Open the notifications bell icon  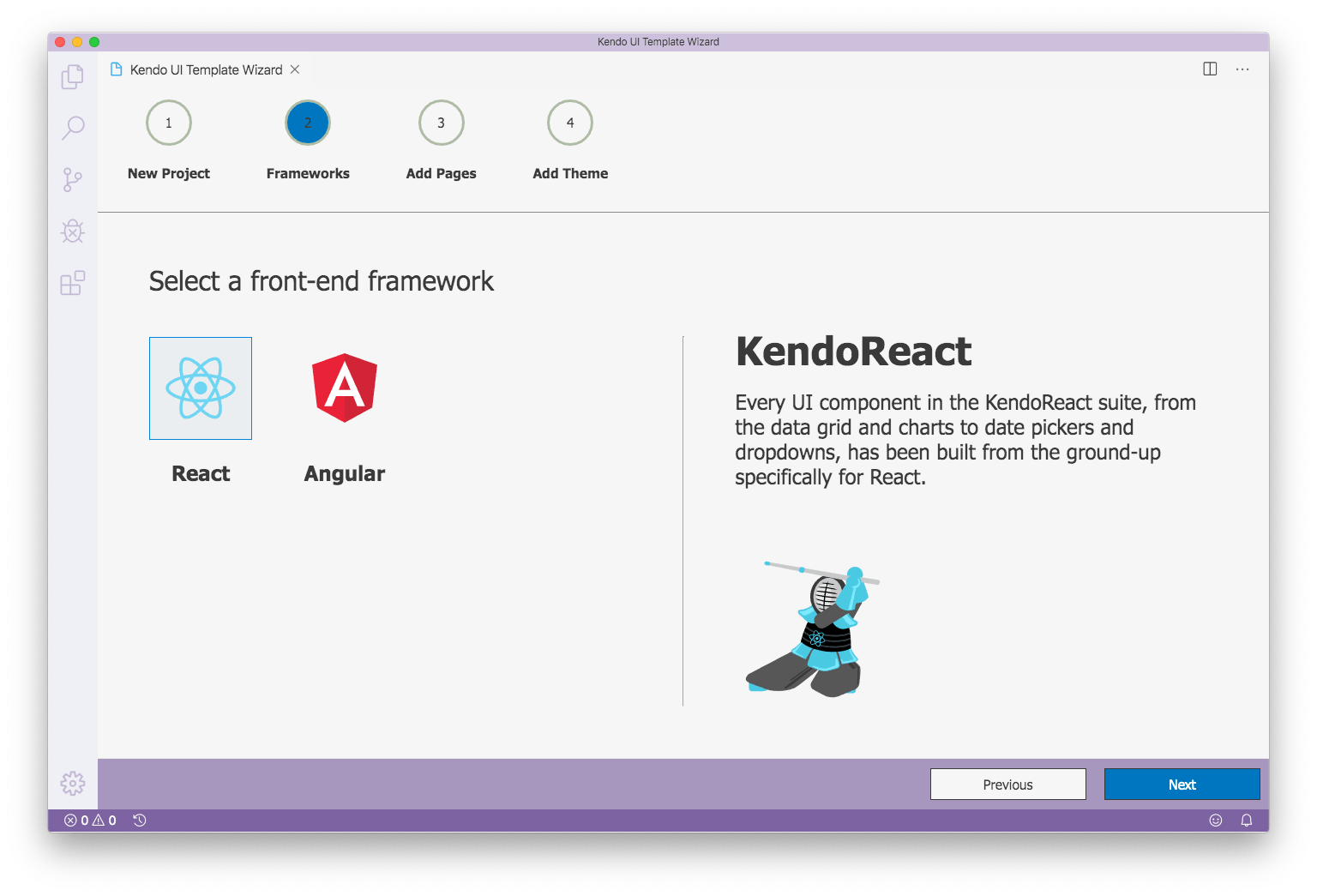[x=1247, y=821]
